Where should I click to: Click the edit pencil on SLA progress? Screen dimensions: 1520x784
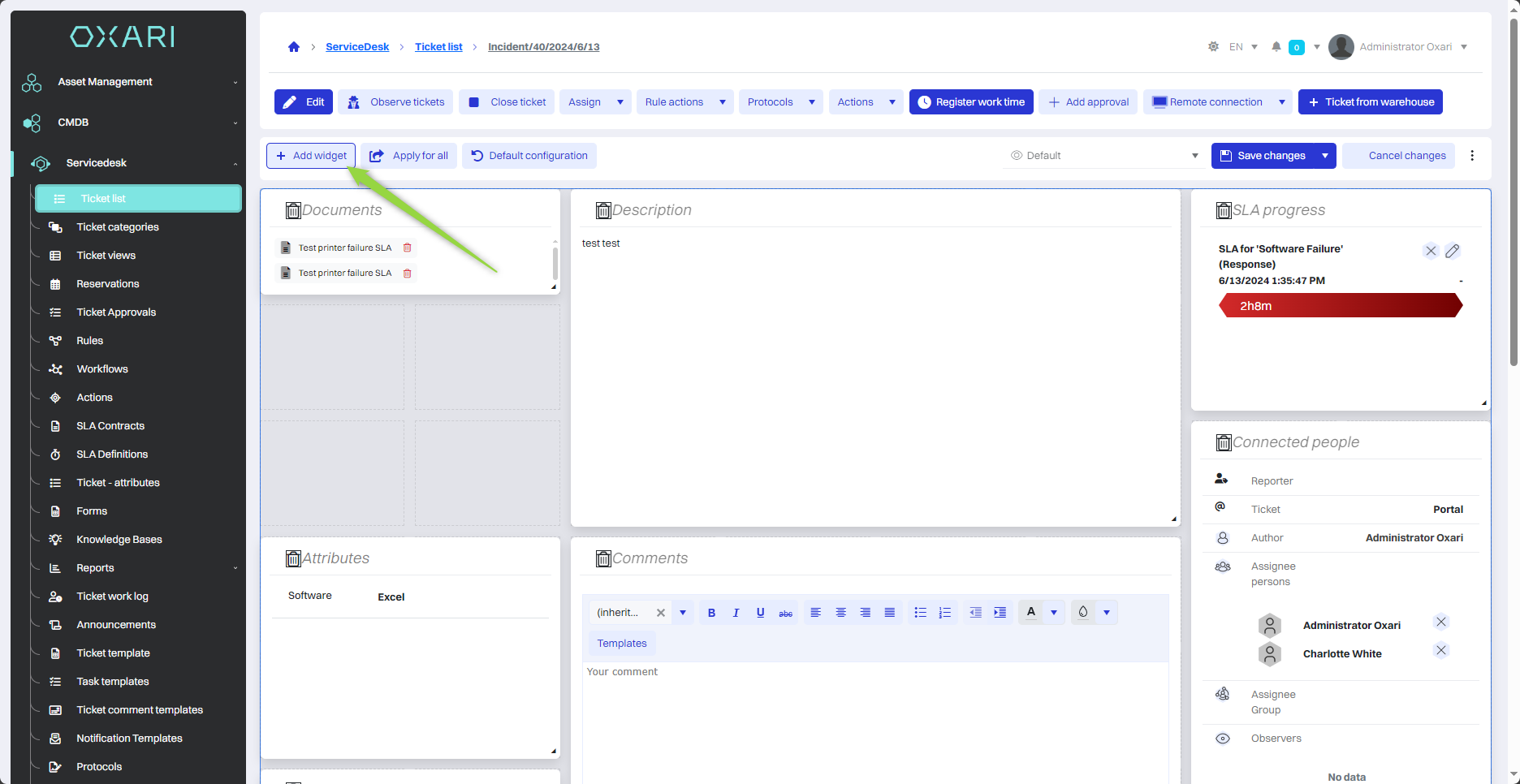tap(1453, 251)
